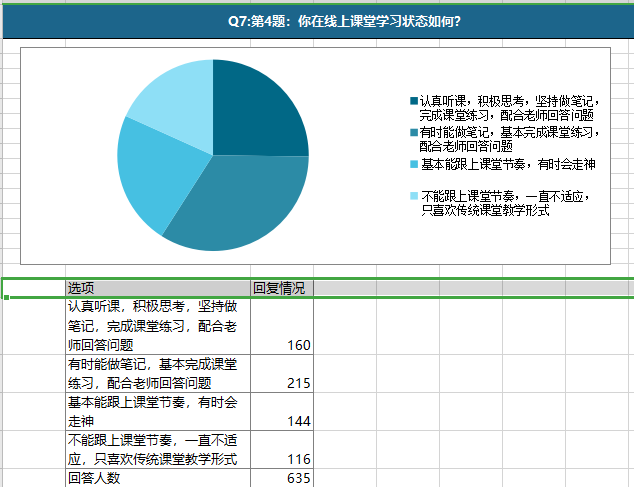
Task: Select the 选项 header cell
Action: 158,288
